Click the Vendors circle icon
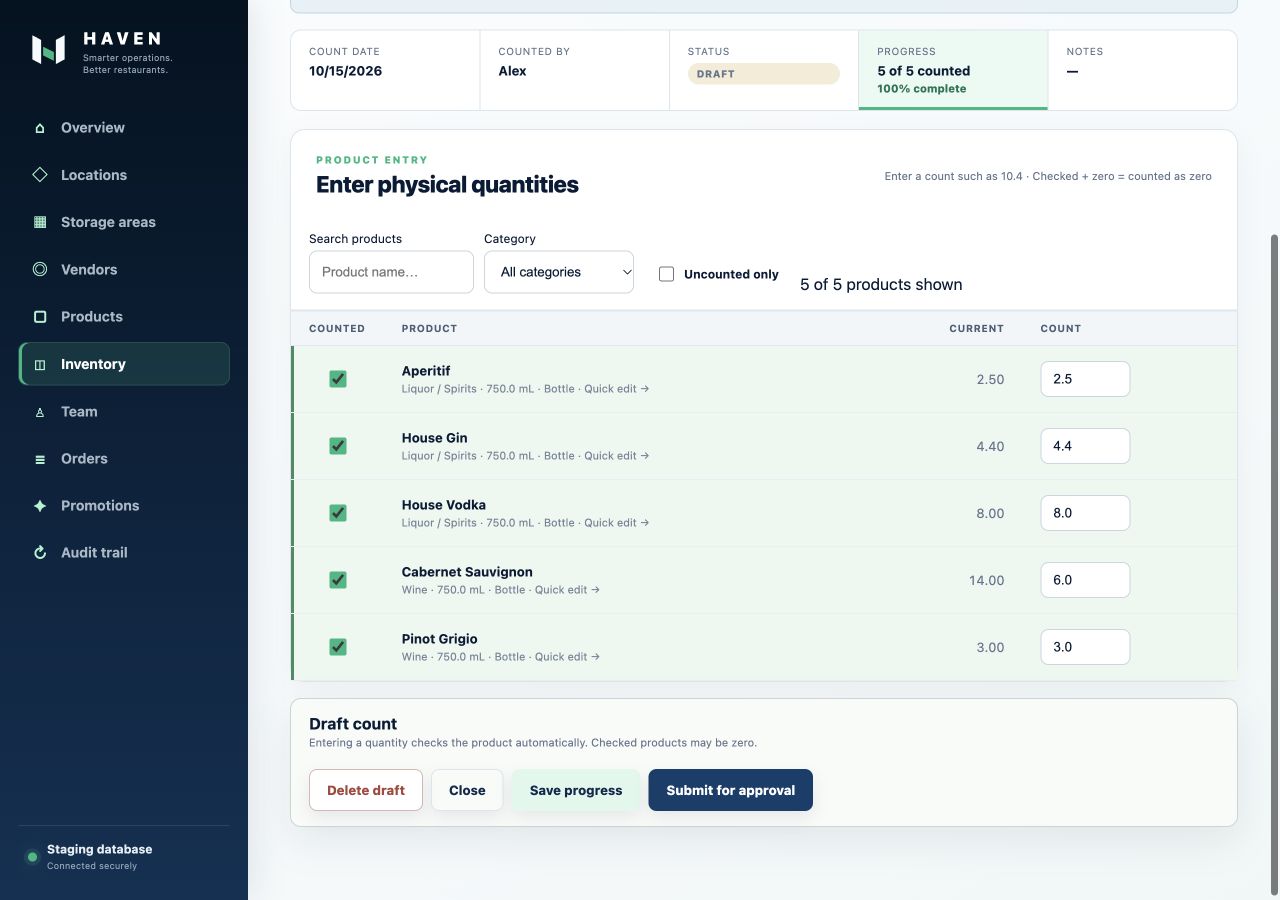Image resolution: width=1280 pixels, height=900 pixels. [x=40, y=269]
